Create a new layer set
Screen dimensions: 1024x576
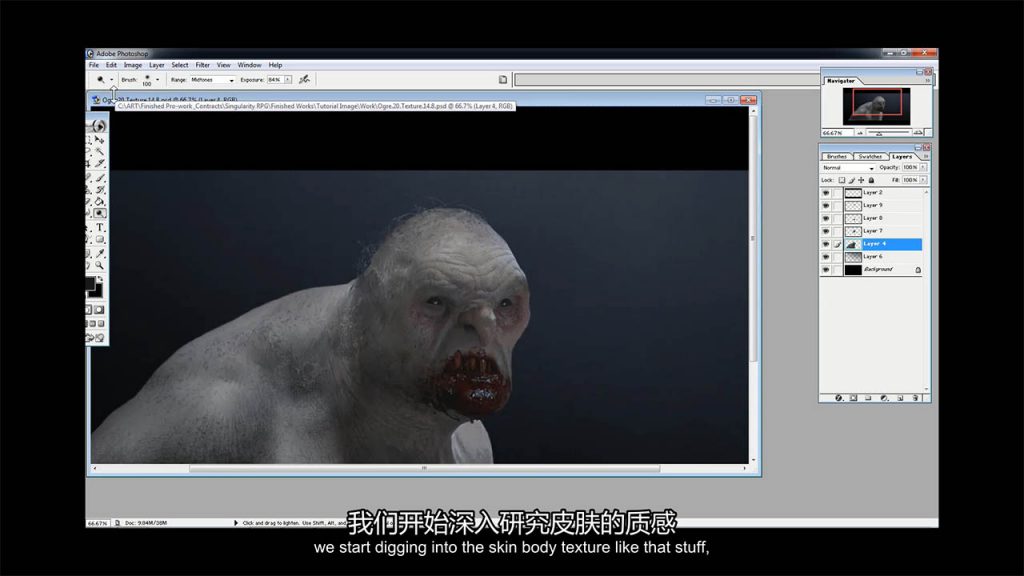(869, 398)
